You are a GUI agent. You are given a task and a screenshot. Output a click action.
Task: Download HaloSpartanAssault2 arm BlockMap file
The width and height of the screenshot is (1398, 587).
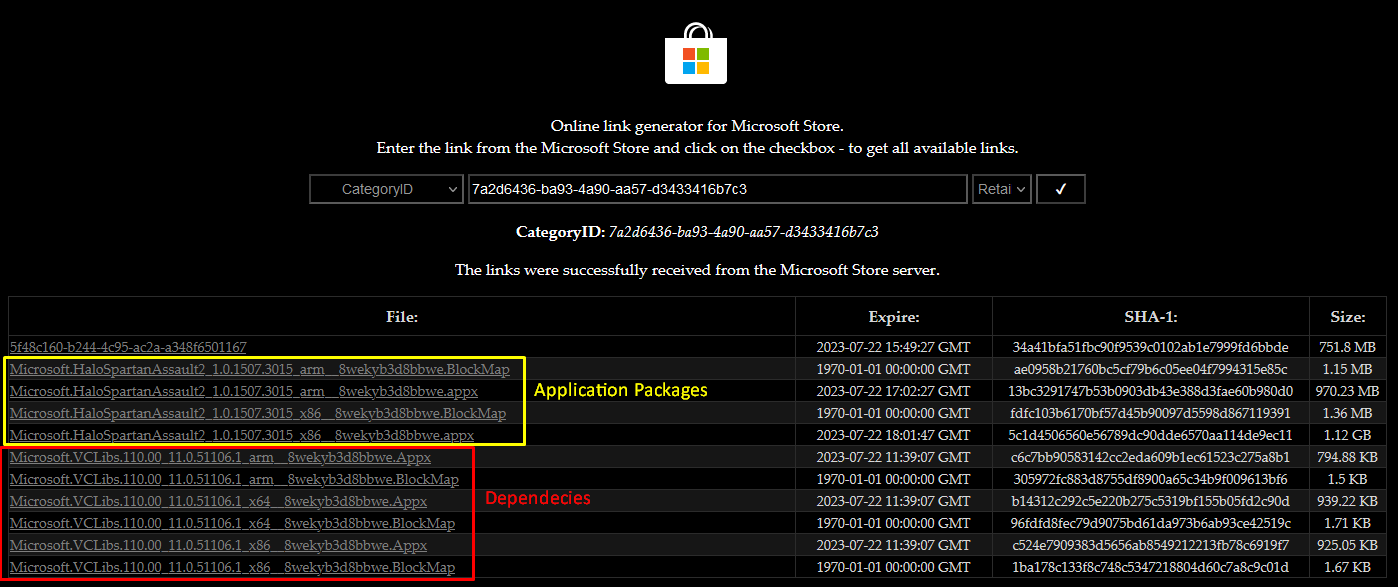[260, 369]
